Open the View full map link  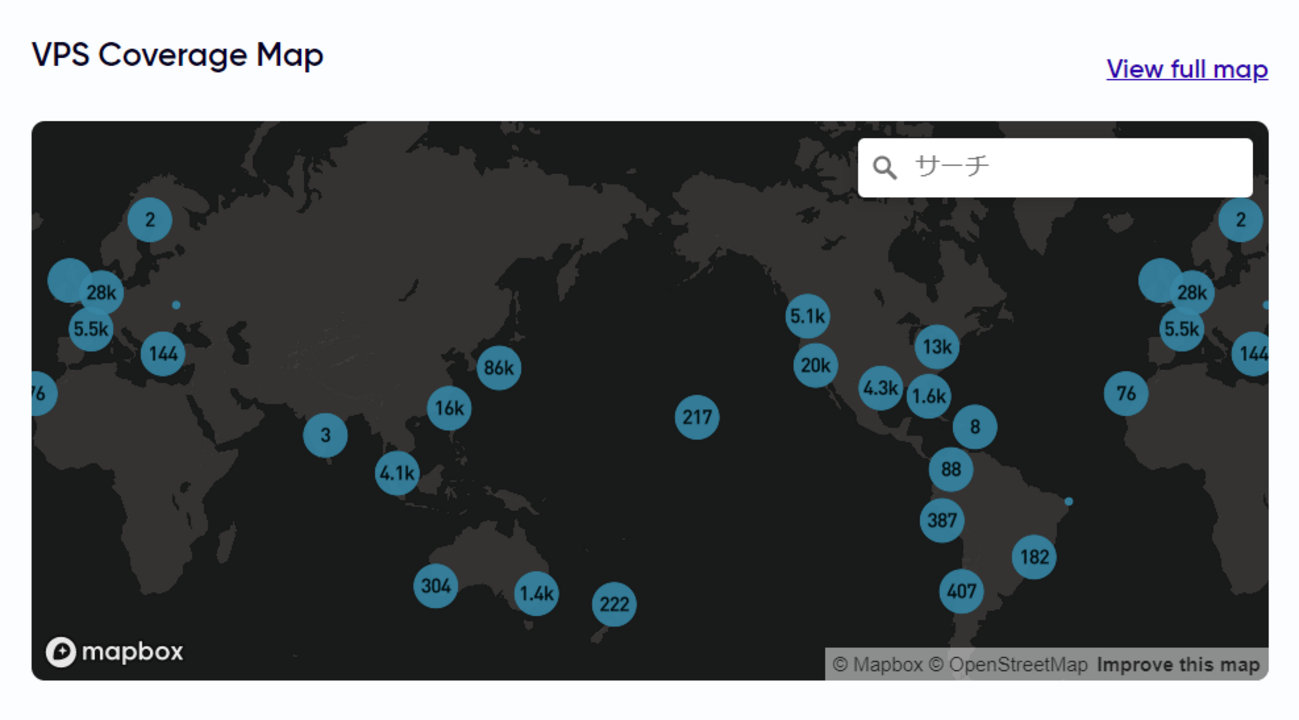tap(1187, 69)
